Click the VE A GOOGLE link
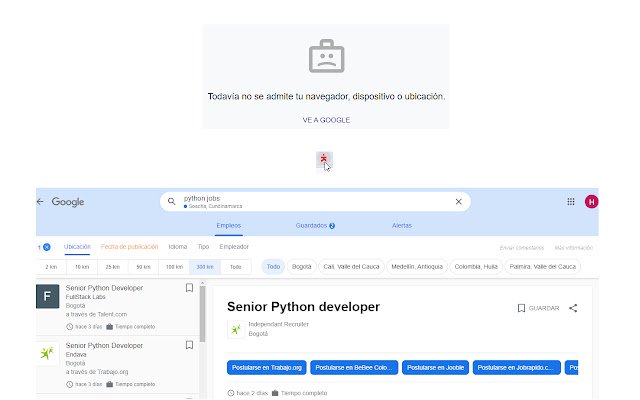Viewport: 640px width, 400px height. (326, 120)
